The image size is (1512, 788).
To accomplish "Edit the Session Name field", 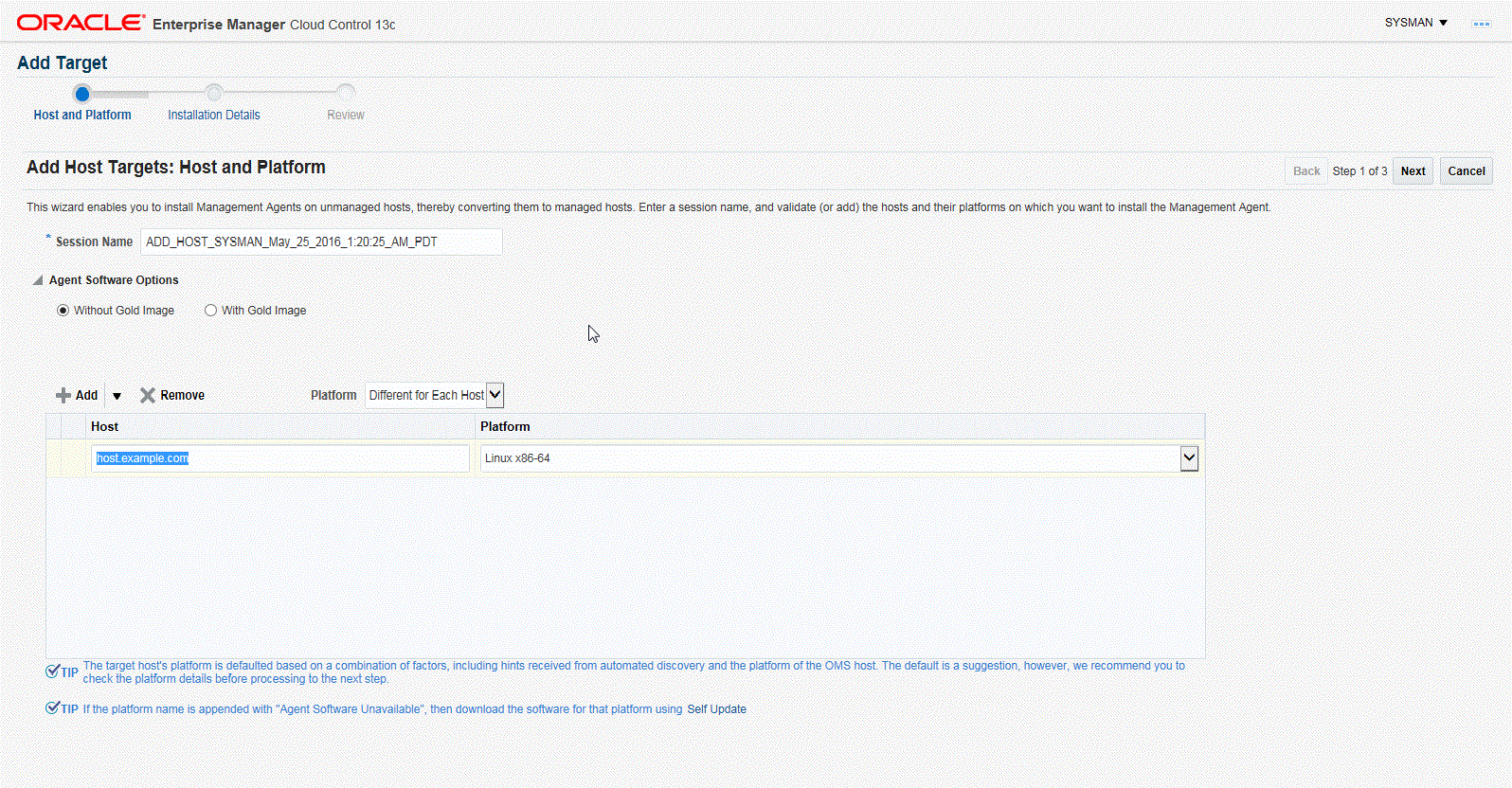I will (321, 242).
